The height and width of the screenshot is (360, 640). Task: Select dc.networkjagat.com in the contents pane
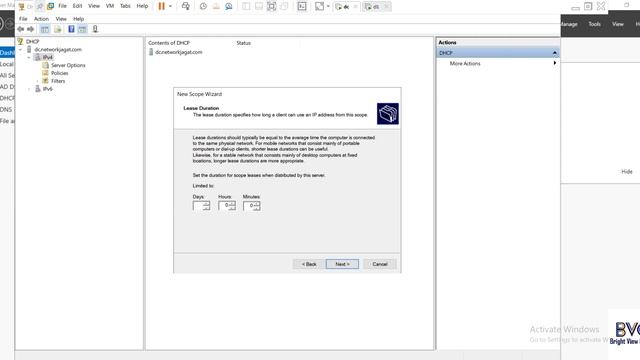tap(178, 52)
